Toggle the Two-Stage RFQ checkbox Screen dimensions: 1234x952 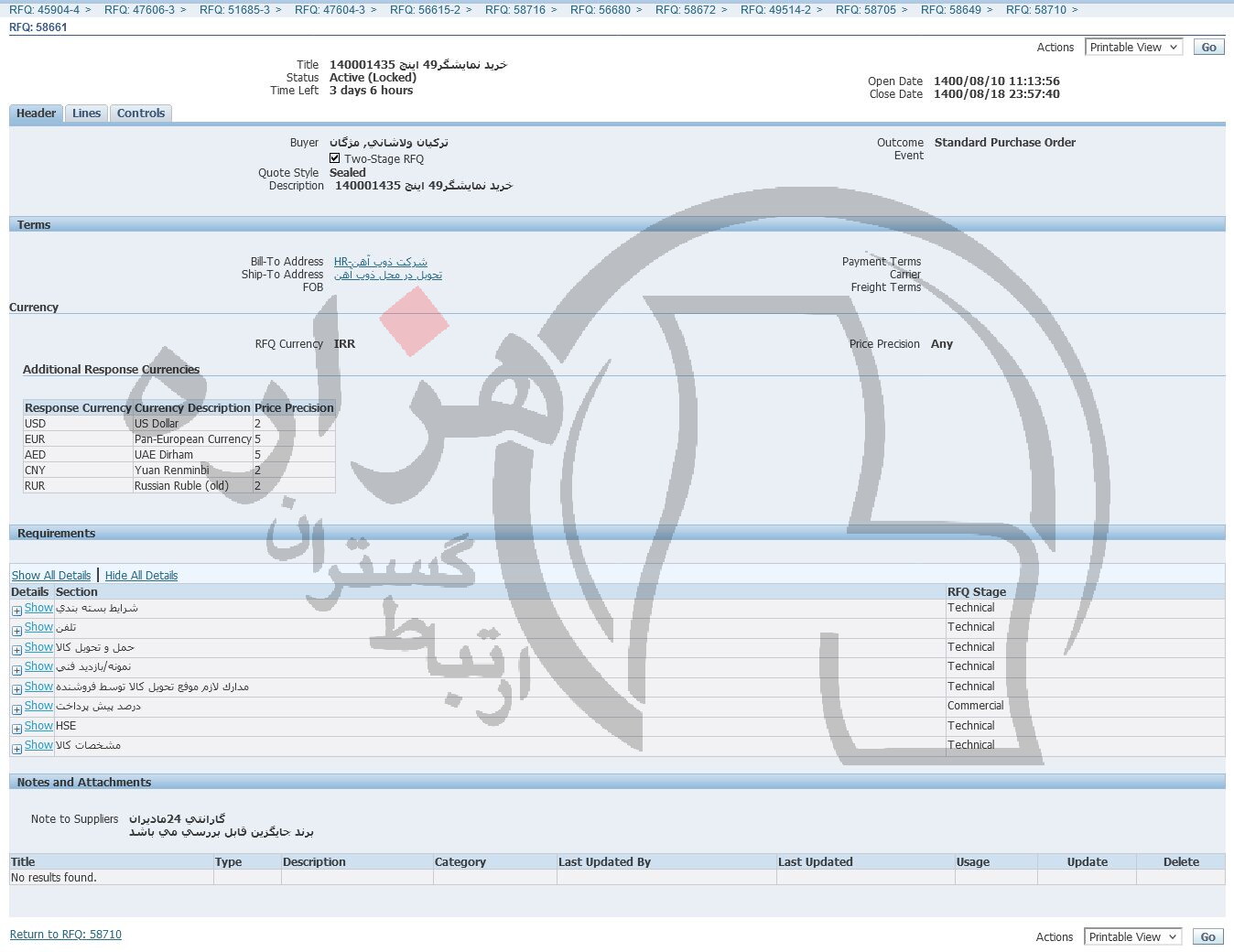(x=335, y=158)
